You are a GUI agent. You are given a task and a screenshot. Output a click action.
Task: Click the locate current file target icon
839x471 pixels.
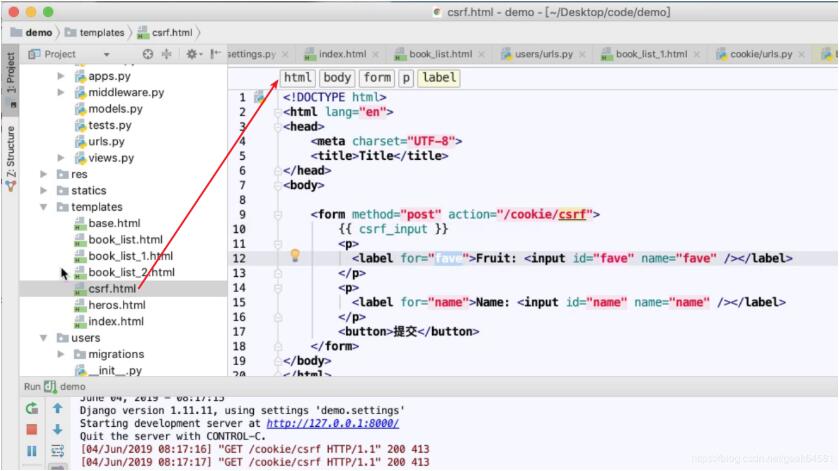click(x=149, y=54)
